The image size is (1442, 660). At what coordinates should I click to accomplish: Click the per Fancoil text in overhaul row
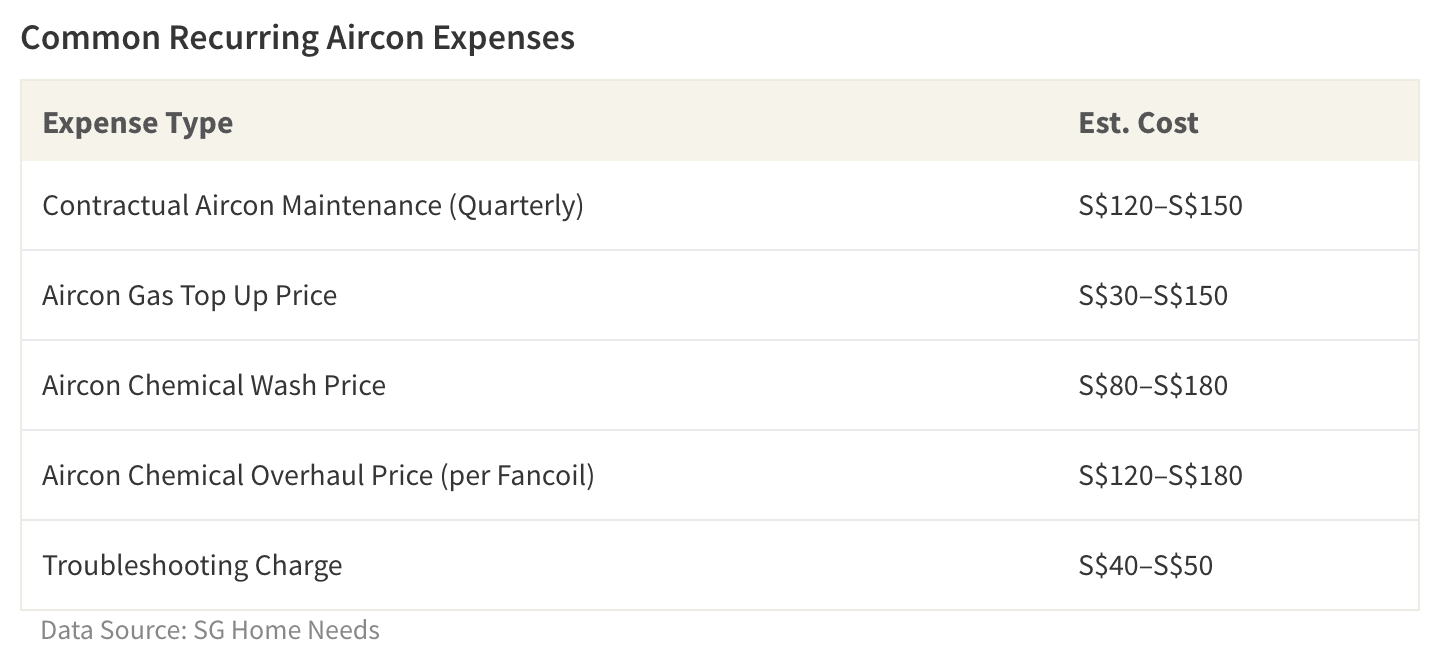tap(518, 475)
